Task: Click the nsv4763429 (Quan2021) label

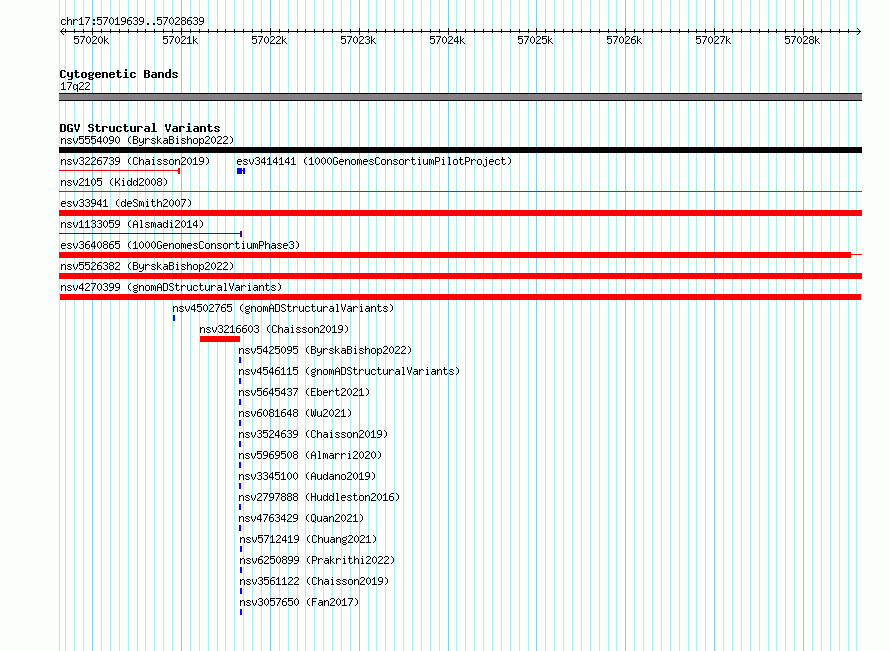Action: pos(301,518)
